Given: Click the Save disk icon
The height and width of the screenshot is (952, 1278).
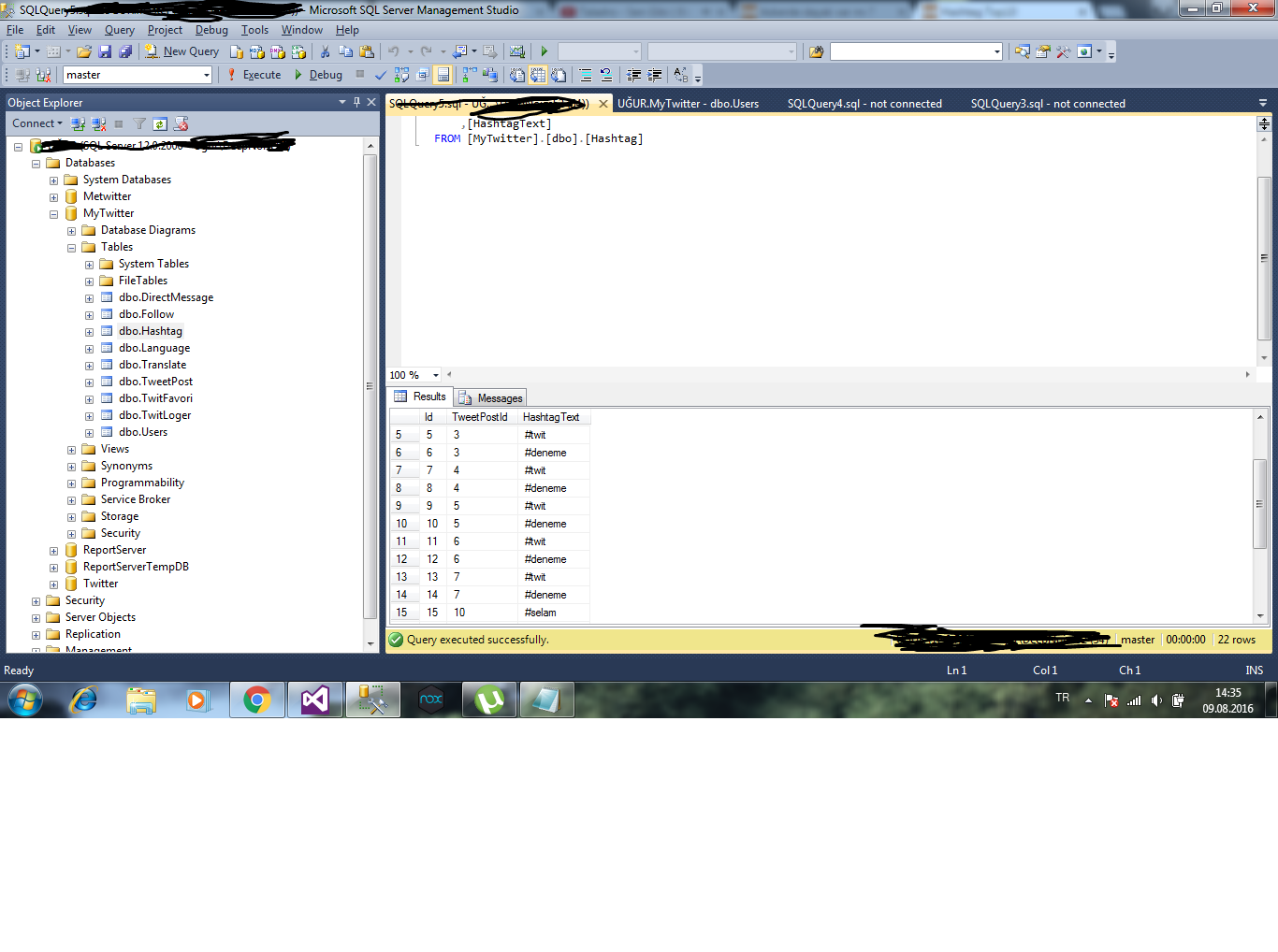Looking at the screenshot, I should 106,51.
